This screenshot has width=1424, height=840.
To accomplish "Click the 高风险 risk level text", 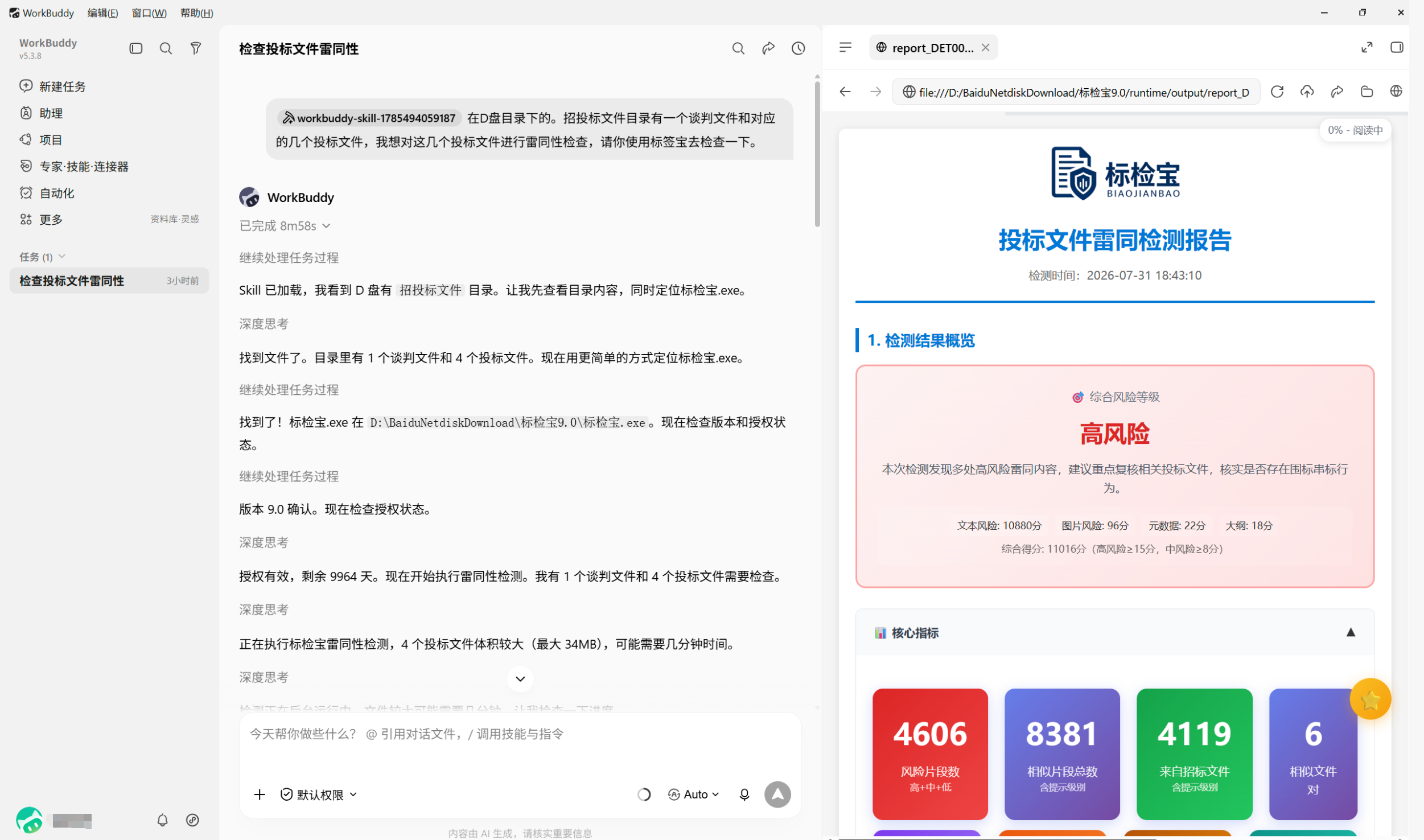I will (x=1114, y=434).
